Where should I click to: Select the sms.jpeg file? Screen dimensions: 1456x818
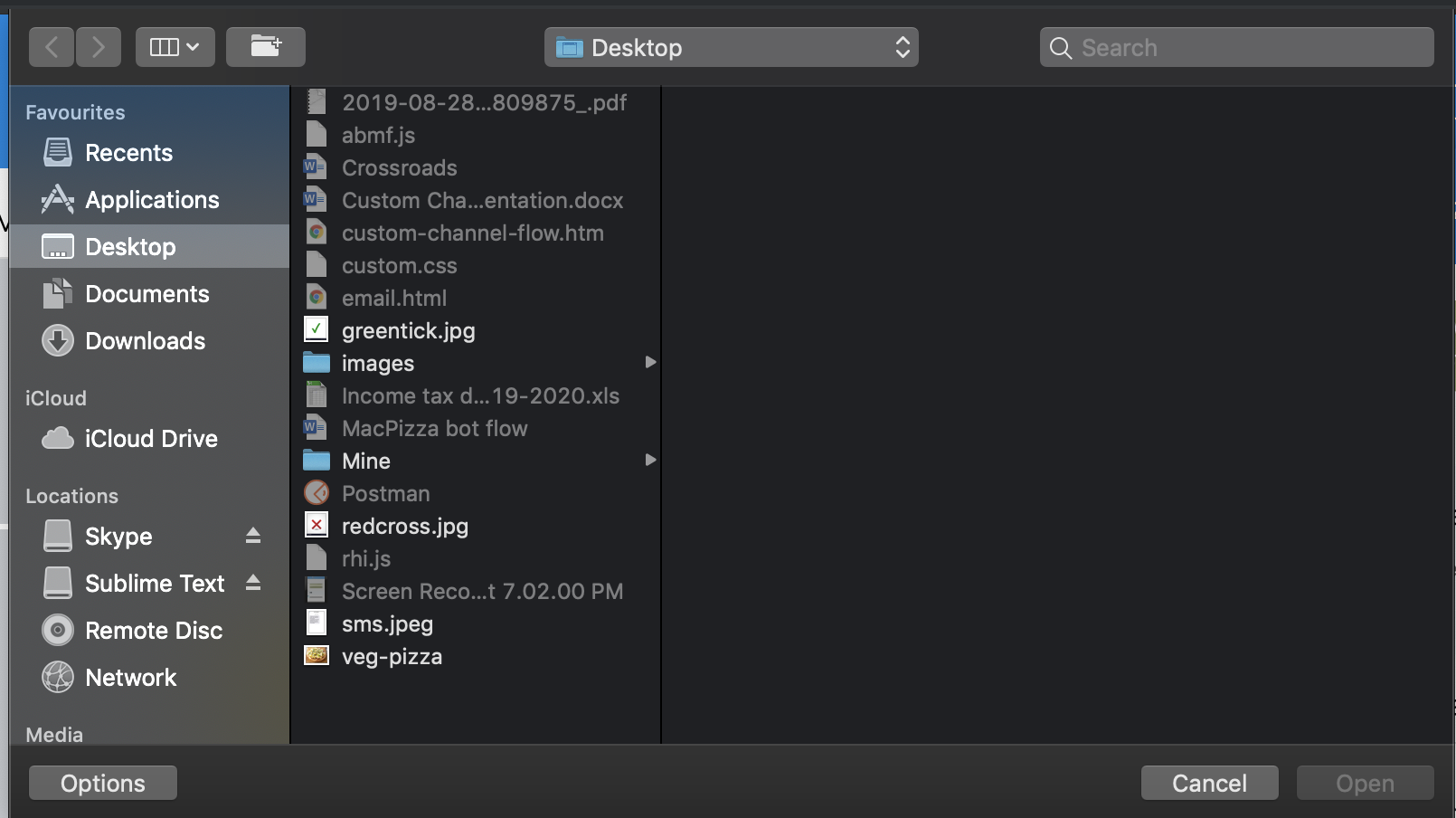(387, 623)
